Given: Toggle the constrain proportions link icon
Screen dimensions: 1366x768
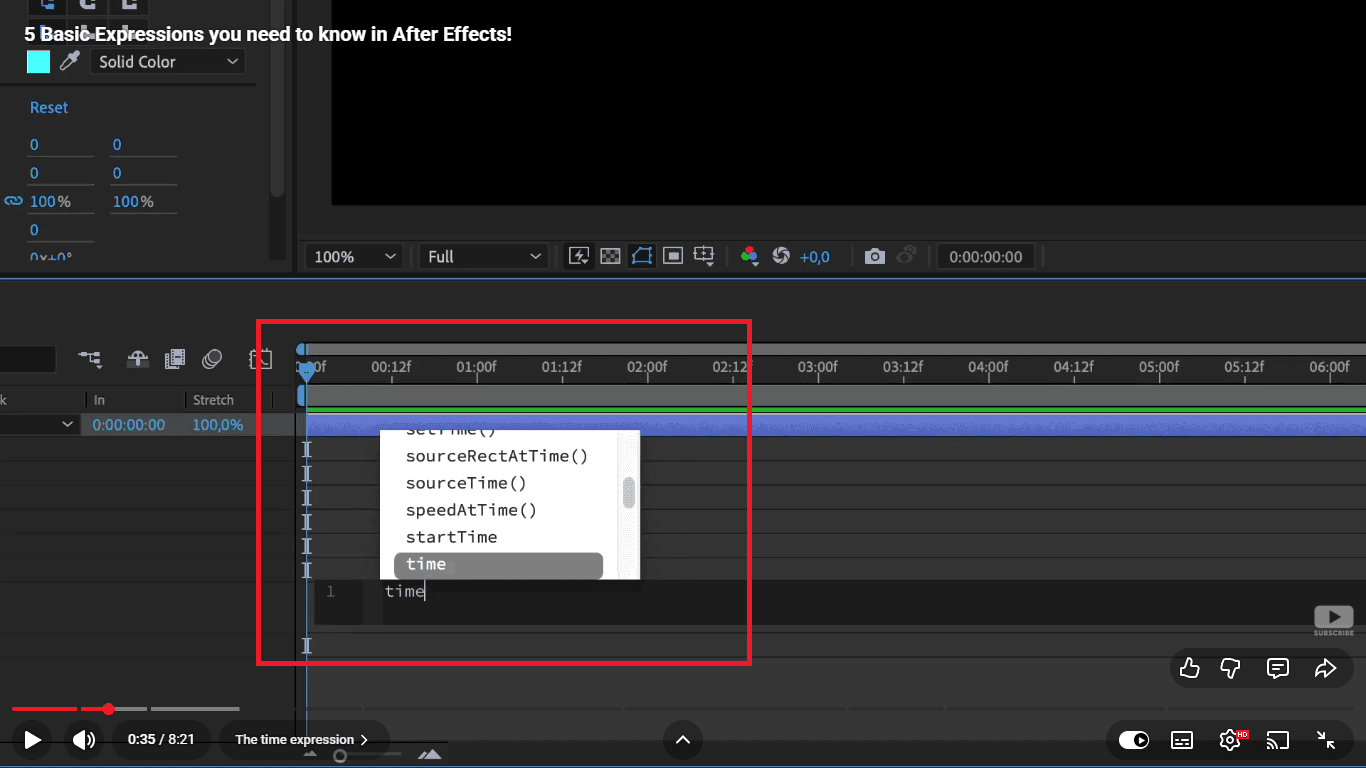Looking at the screenshot, I should tap(13, 201).
